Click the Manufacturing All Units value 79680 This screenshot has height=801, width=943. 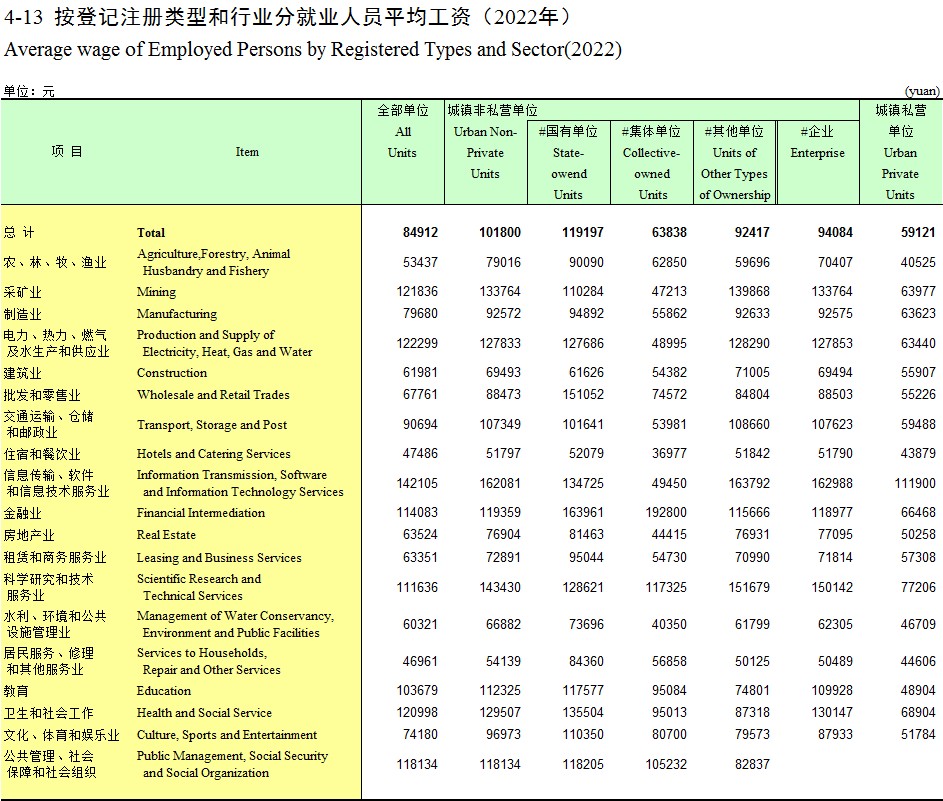click(x=420, y=313)
